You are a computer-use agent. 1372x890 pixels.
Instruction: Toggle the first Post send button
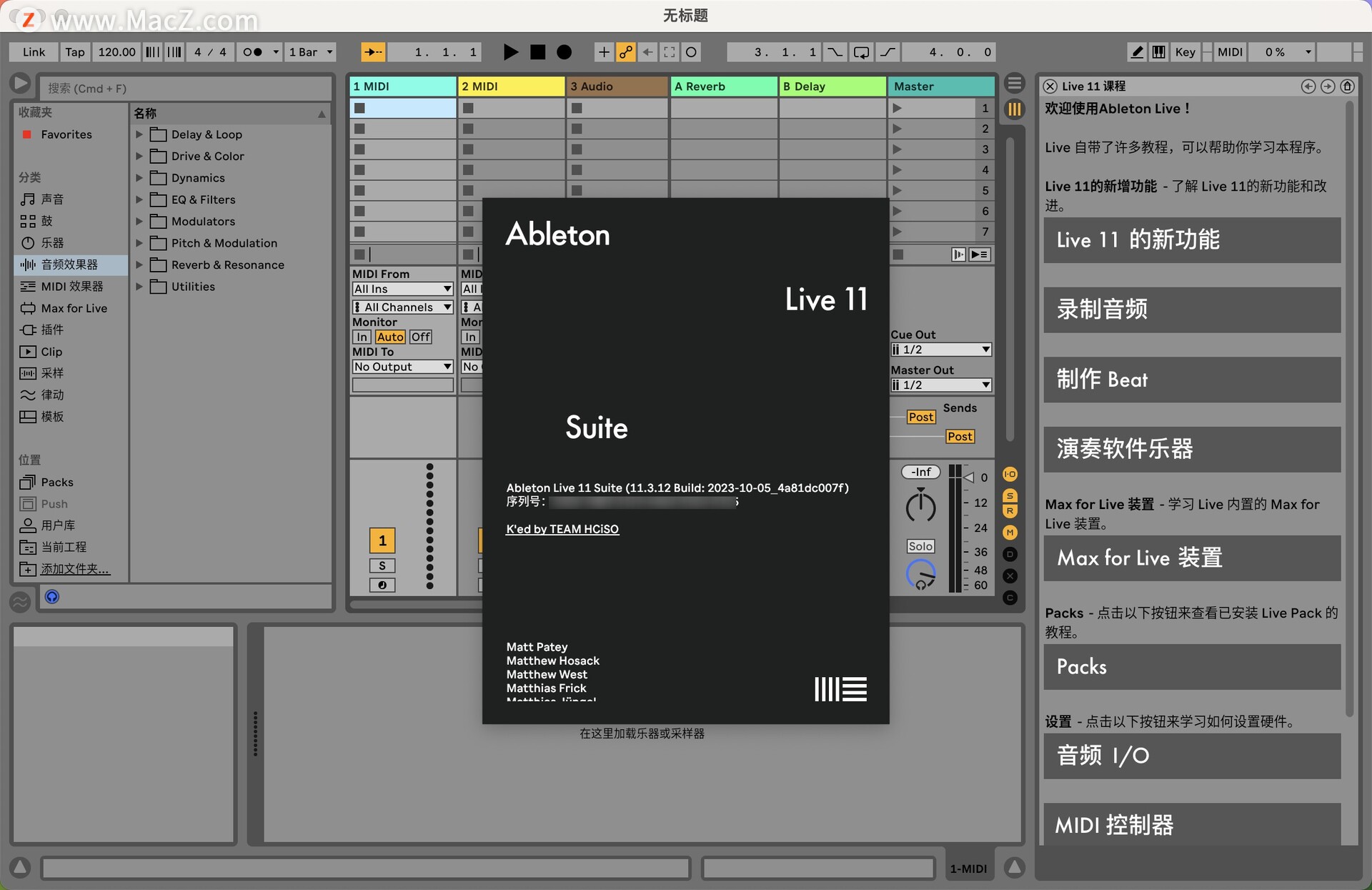click(x=921, y=417)
